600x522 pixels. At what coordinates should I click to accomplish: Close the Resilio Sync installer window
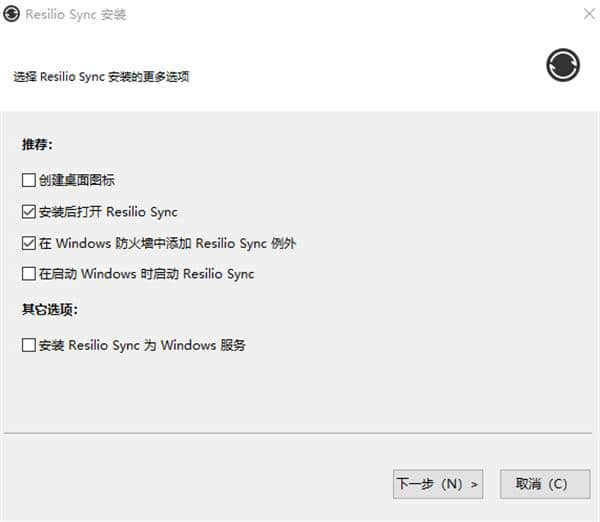tap(589, 14)
